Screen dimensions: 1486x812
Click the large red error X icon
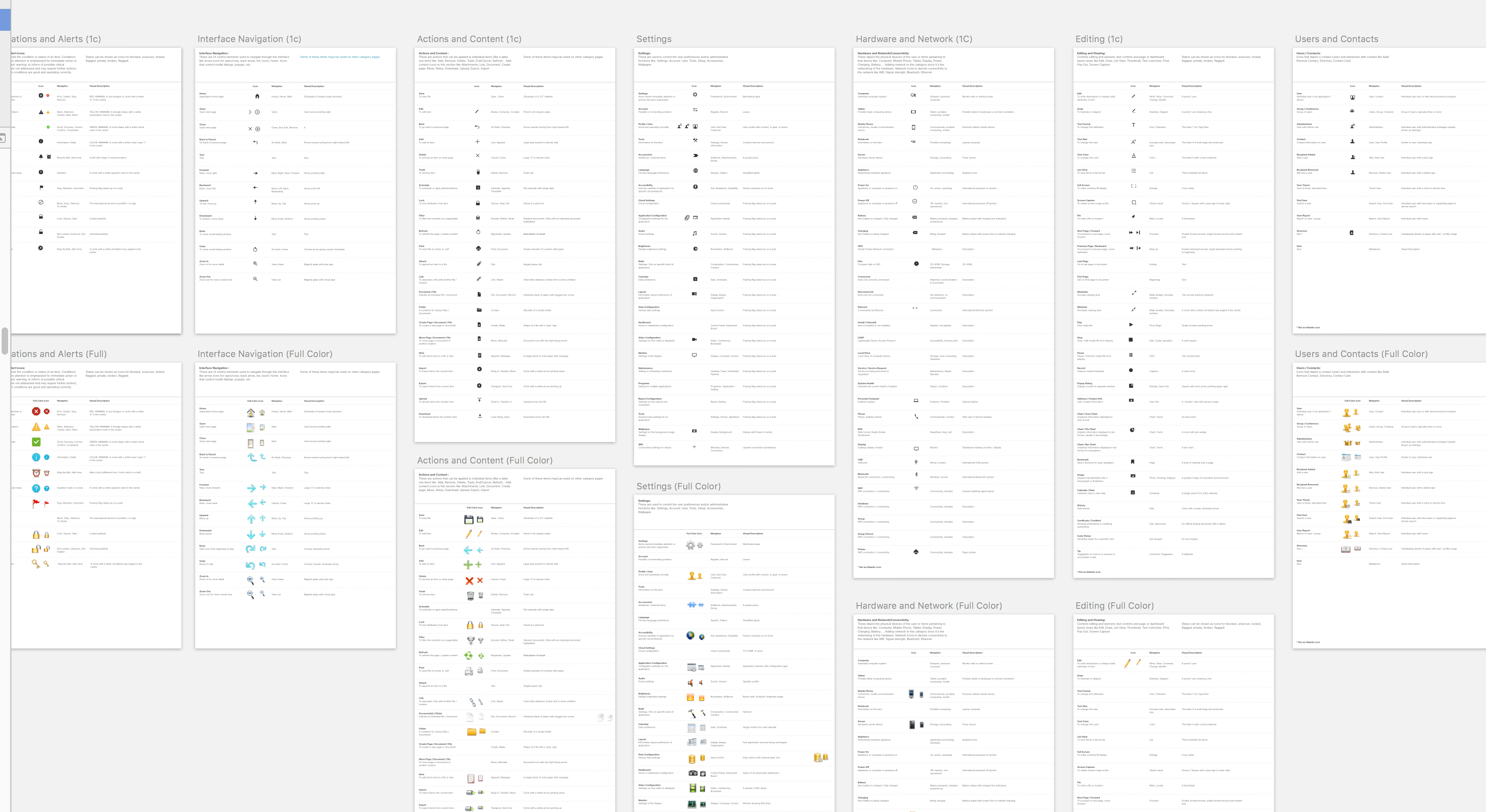click(x=36, y=411)
